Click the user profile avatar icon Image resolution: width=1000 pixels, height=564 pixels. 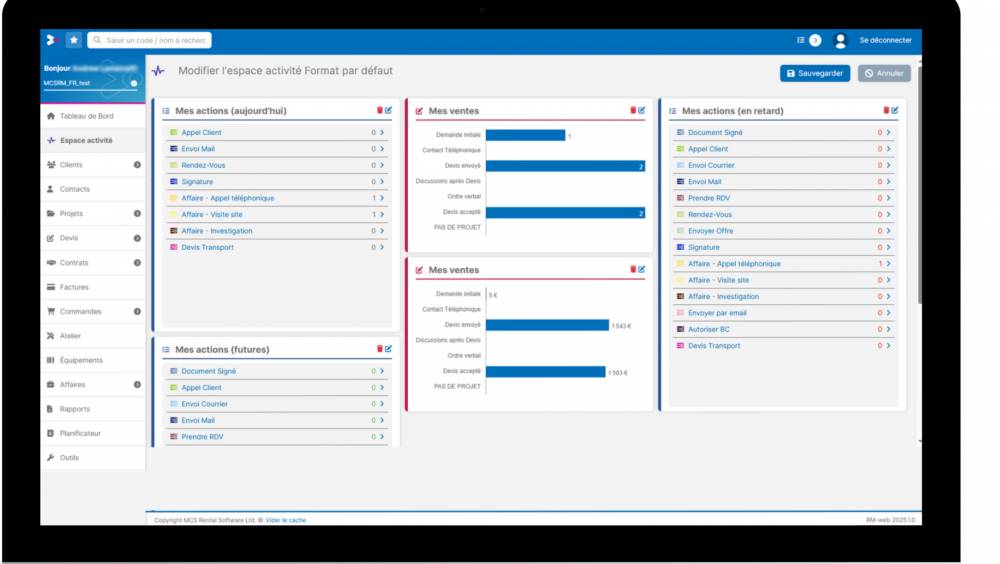pos(840,40)
